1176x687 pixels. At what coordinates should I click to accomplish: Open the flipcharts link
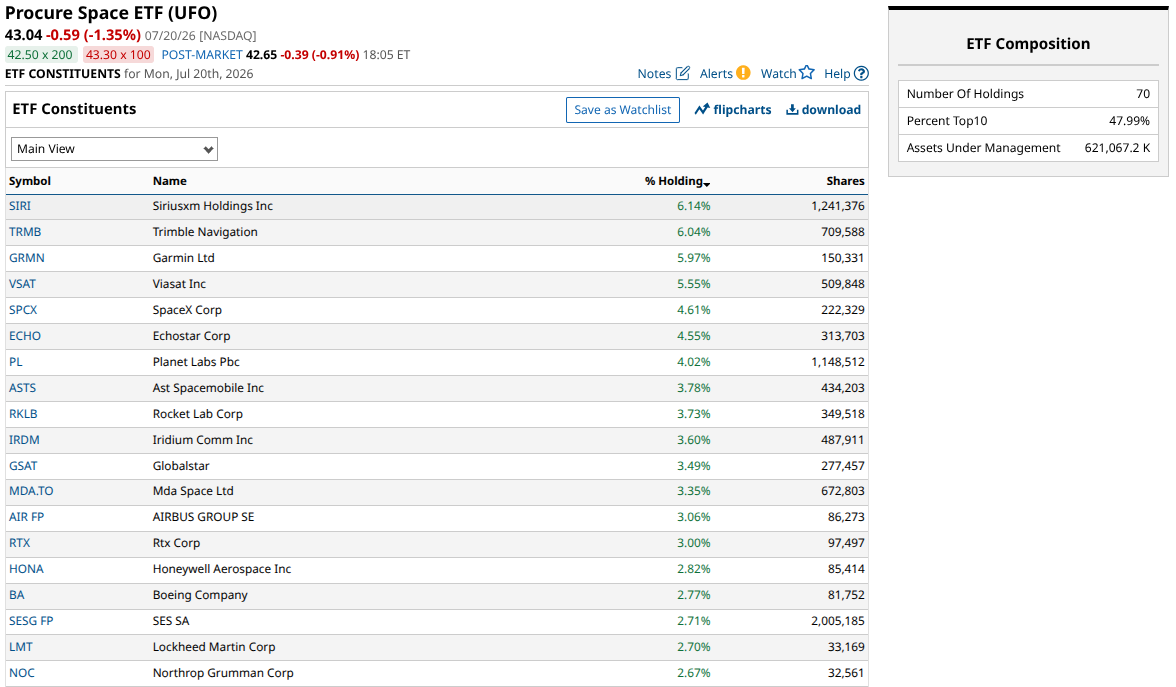[742, 110]
